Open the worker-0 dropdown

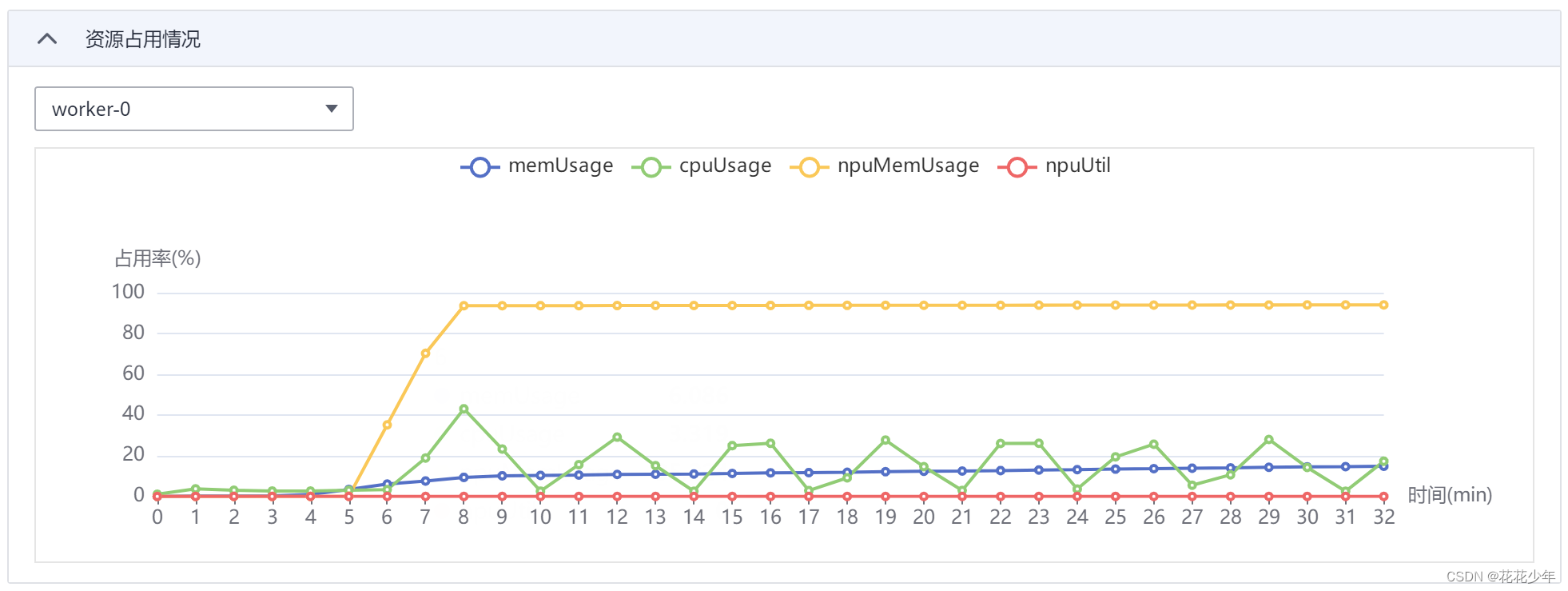click(194, 109)
